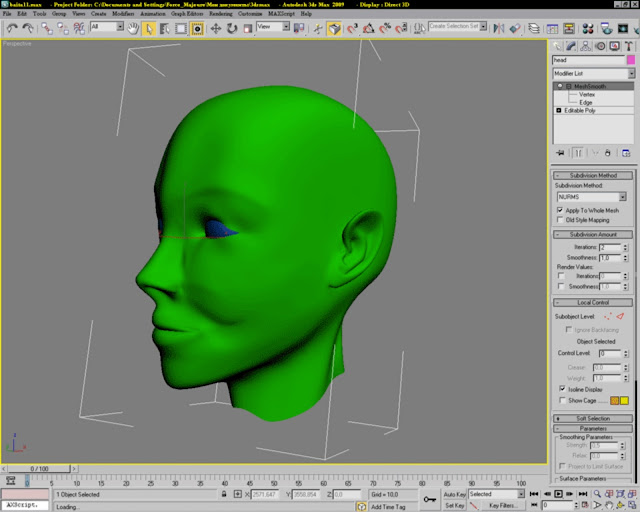Open the Material Editor spheres icon
This screenshot has height=512, width=640.
pos(588,29)
